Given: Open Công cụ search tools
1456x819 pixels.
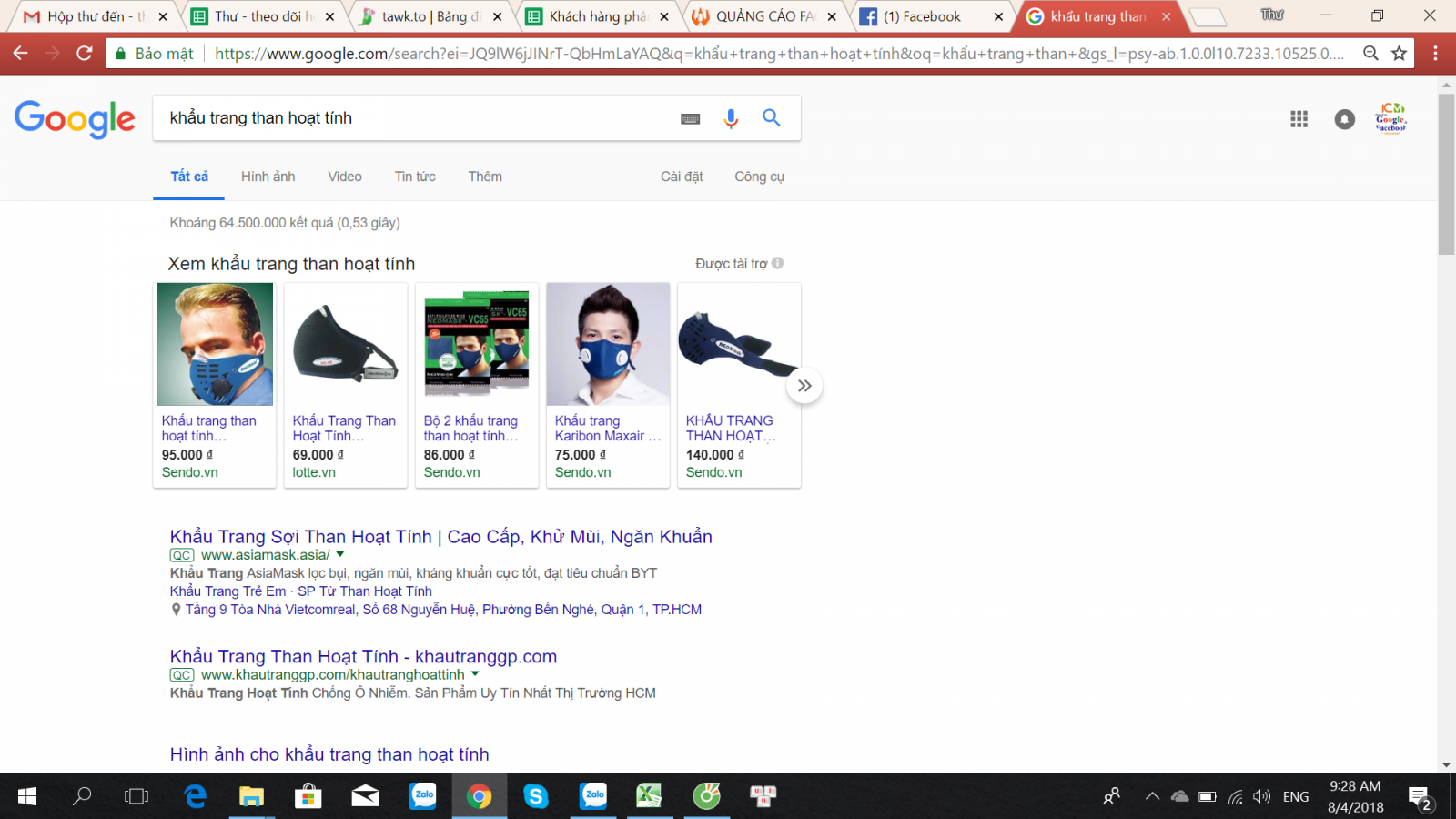Looking at the screenshot, I should click(759, 177).
